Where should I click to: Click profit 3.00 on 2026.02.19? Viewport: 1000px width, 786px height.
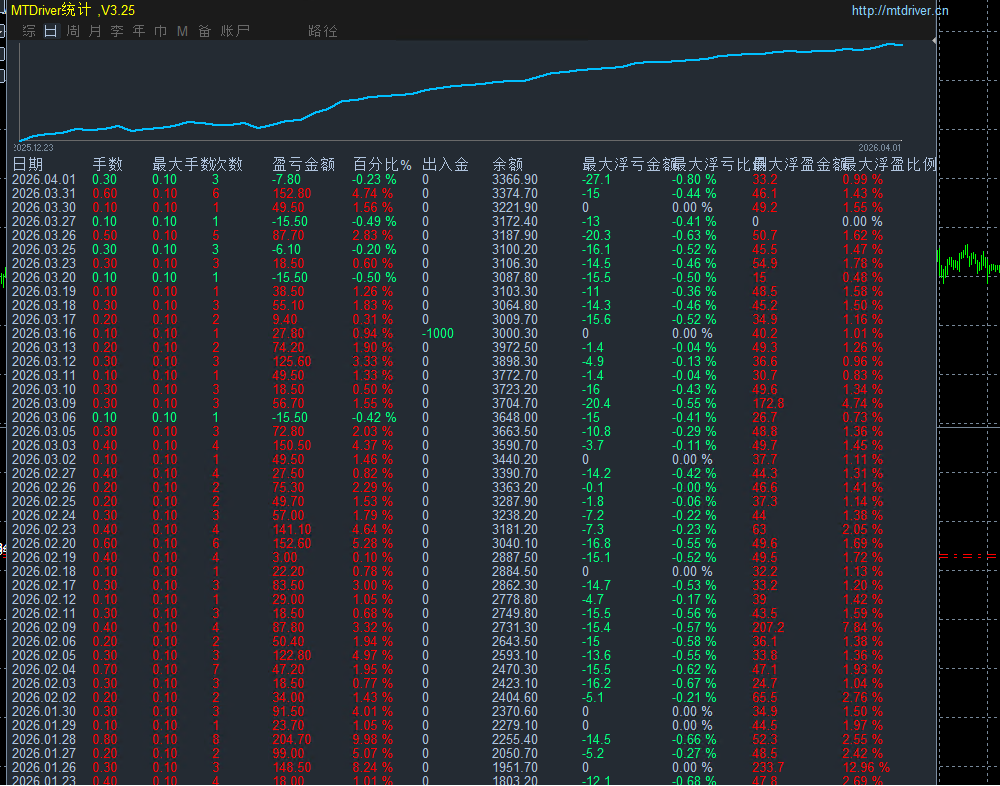(284, 558)
